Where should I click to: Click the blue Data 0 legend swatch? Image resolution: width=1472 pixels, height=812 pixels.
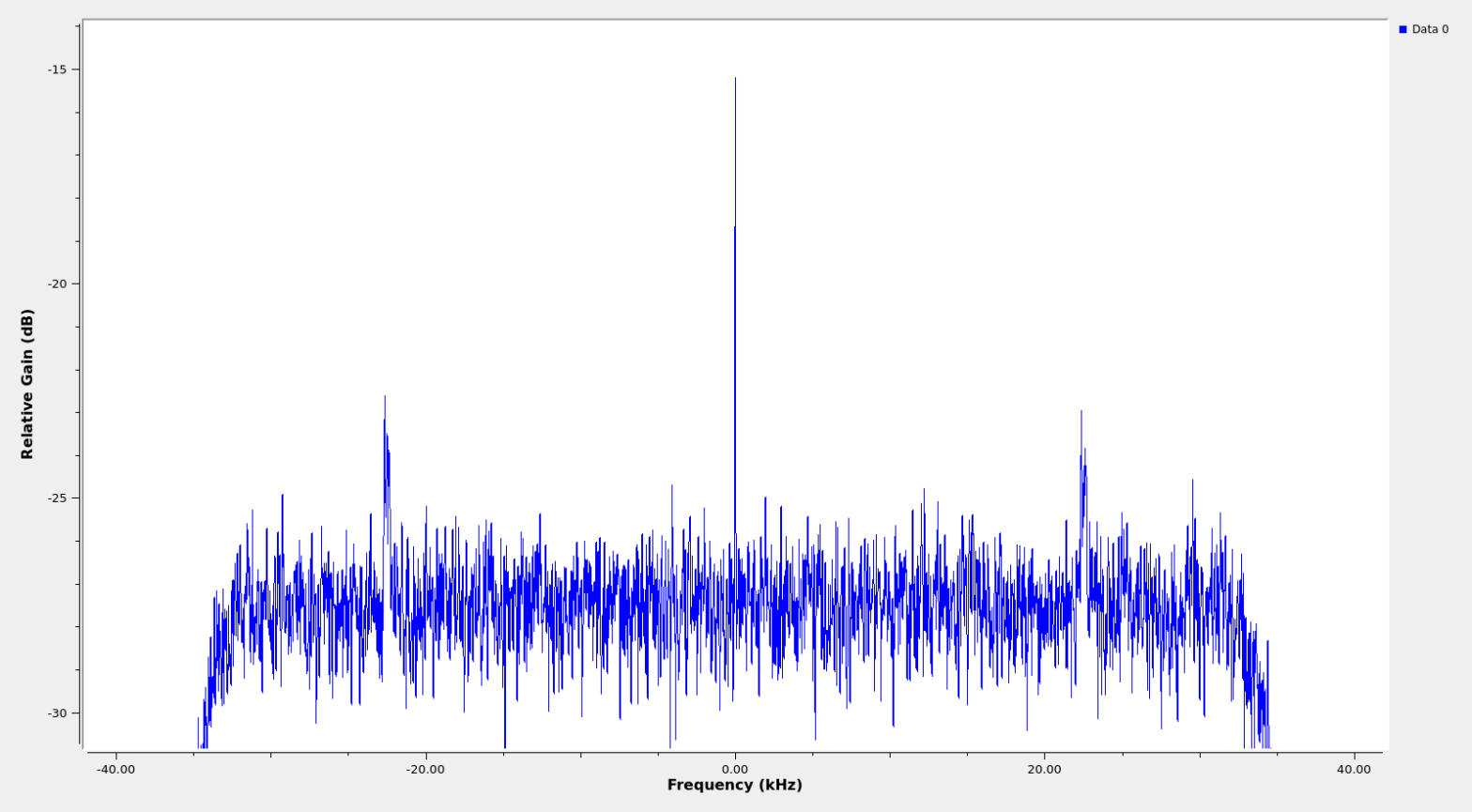tap(1403, 30)
